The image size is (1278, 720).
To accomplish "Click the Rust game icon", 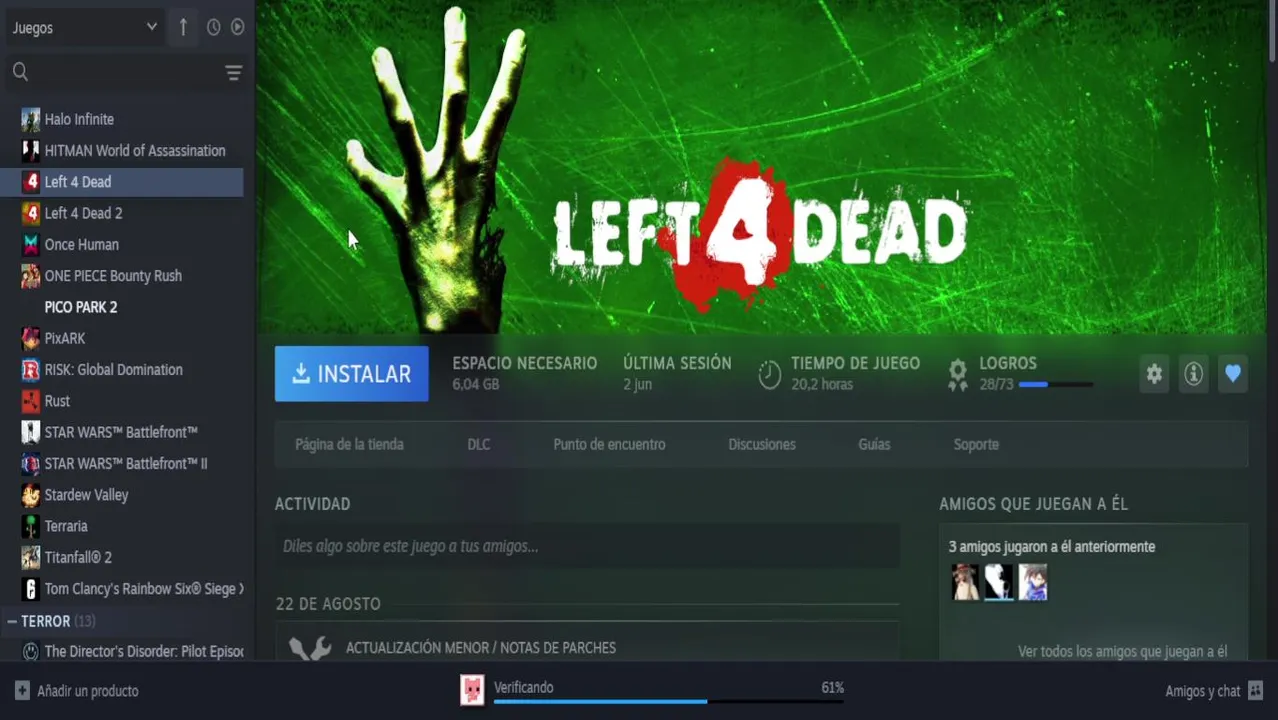I will pos(31,401).
